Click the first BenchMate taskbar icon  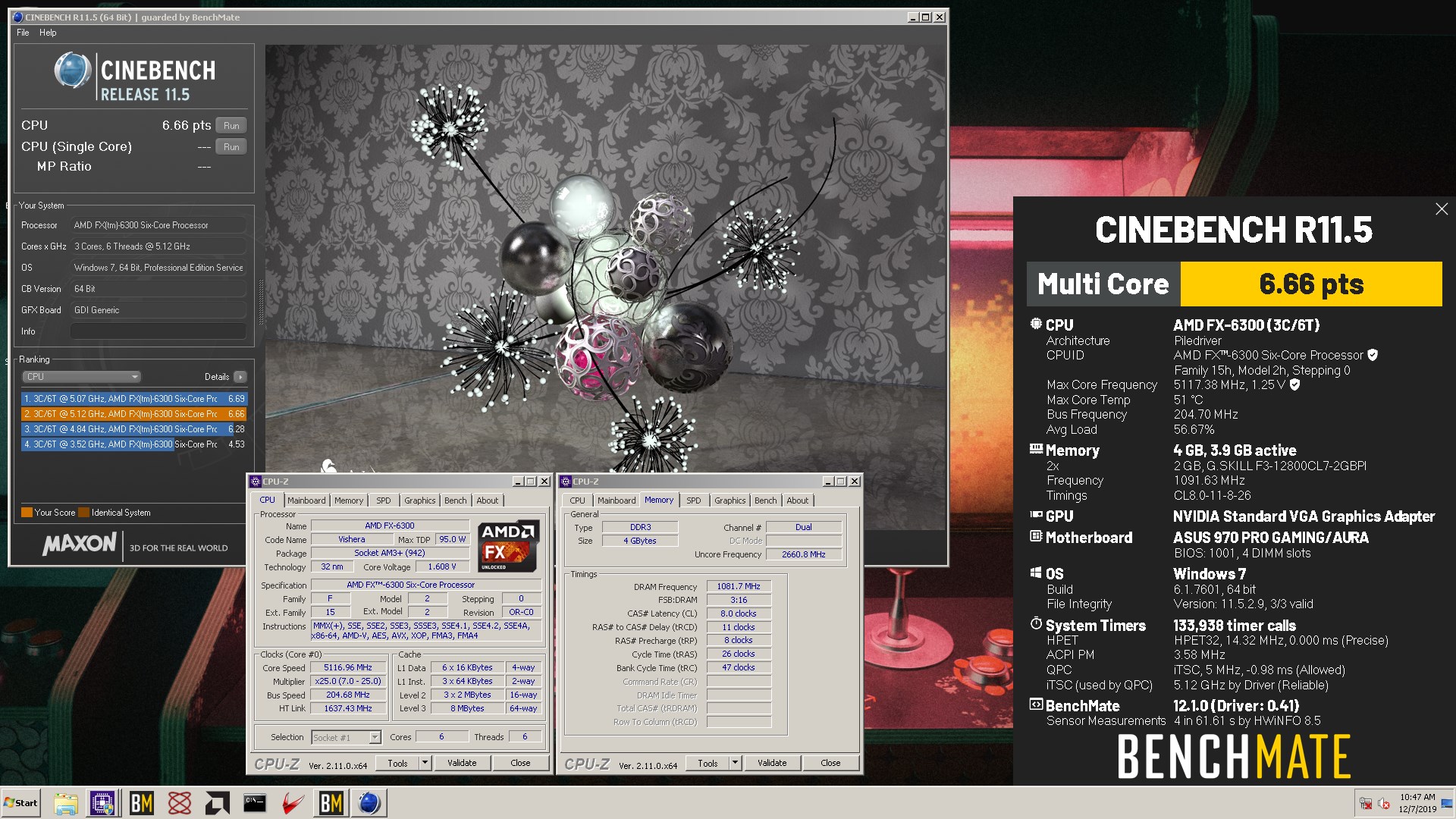pos(141,803)
